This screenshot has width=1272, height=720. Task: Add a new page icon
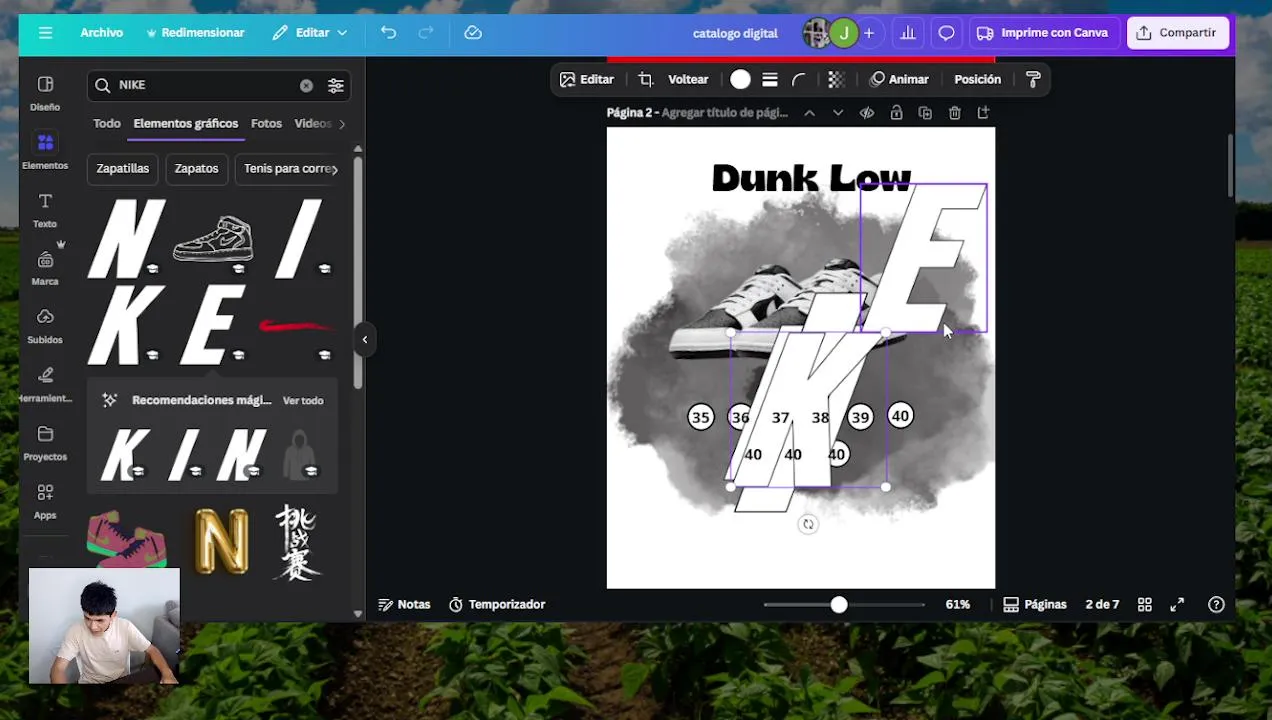(984, 113)
